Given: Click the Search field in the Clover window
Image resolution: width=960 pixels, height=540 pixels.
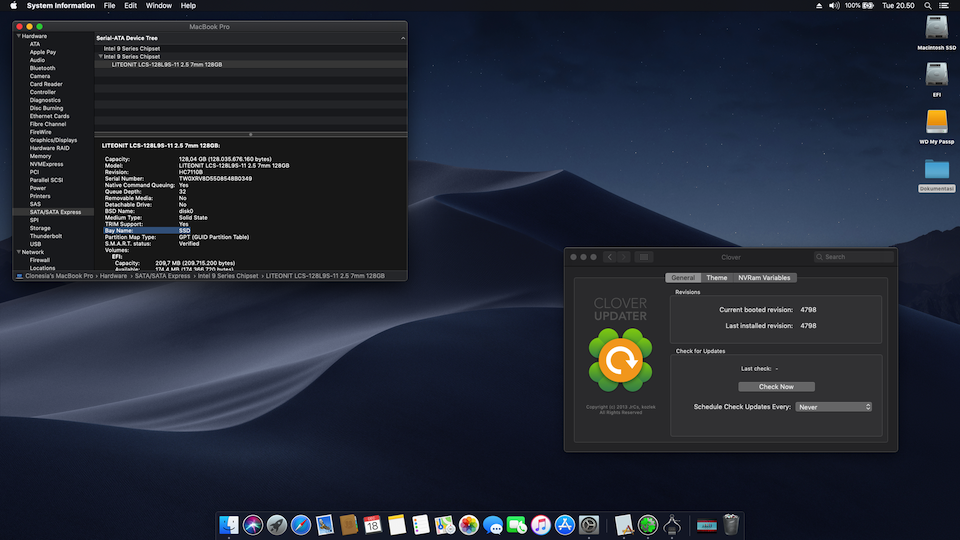Looking at the screenshot, I should (855, 257).
